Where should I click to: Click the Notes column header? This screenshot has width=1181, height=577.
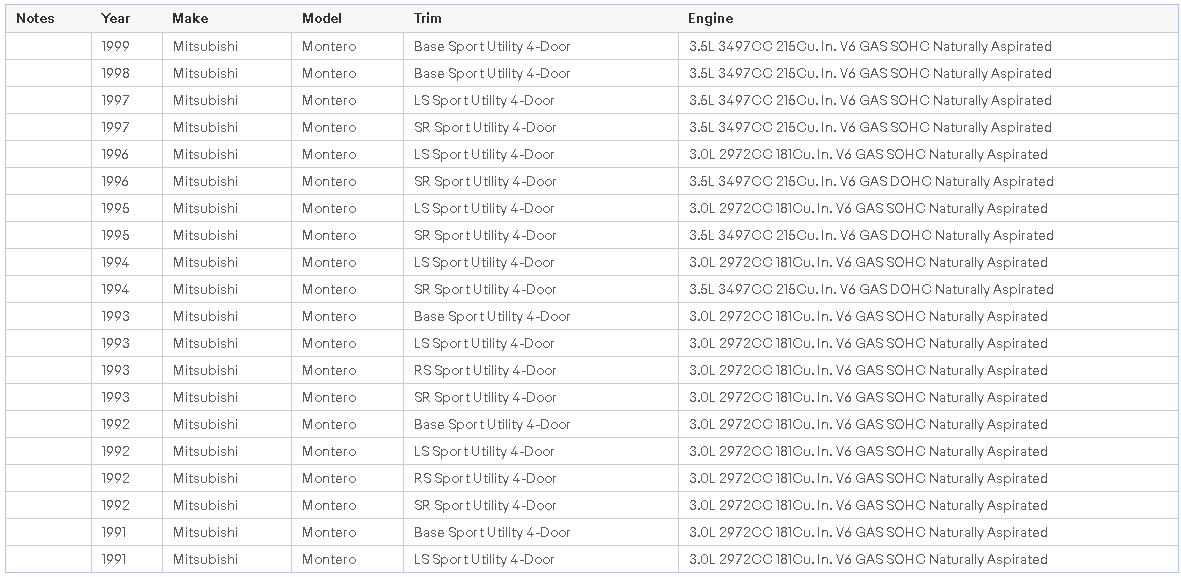click(35, 18)
